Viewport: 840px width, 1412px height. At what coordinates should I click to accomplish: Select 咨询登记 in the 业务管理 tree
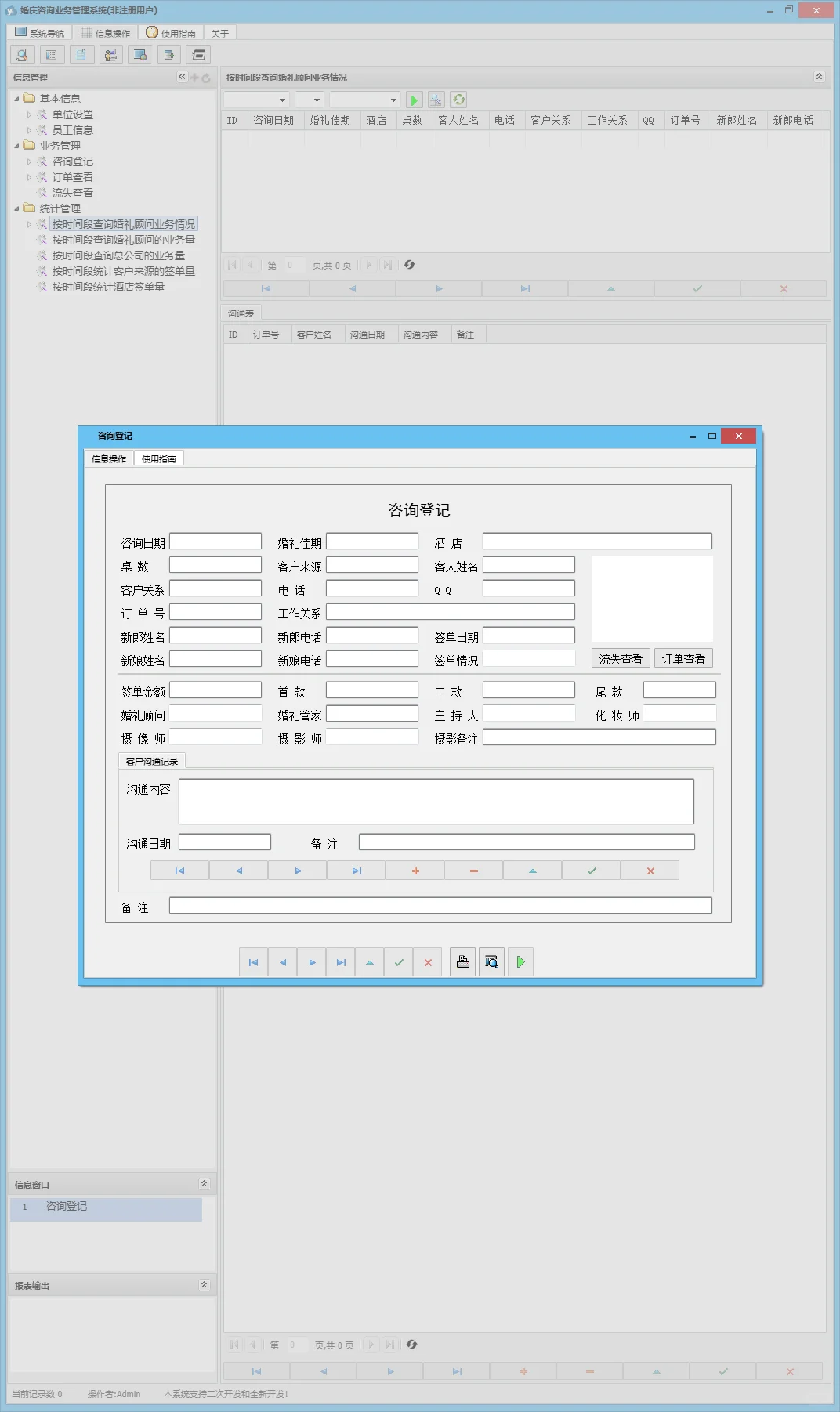[73, 161]
